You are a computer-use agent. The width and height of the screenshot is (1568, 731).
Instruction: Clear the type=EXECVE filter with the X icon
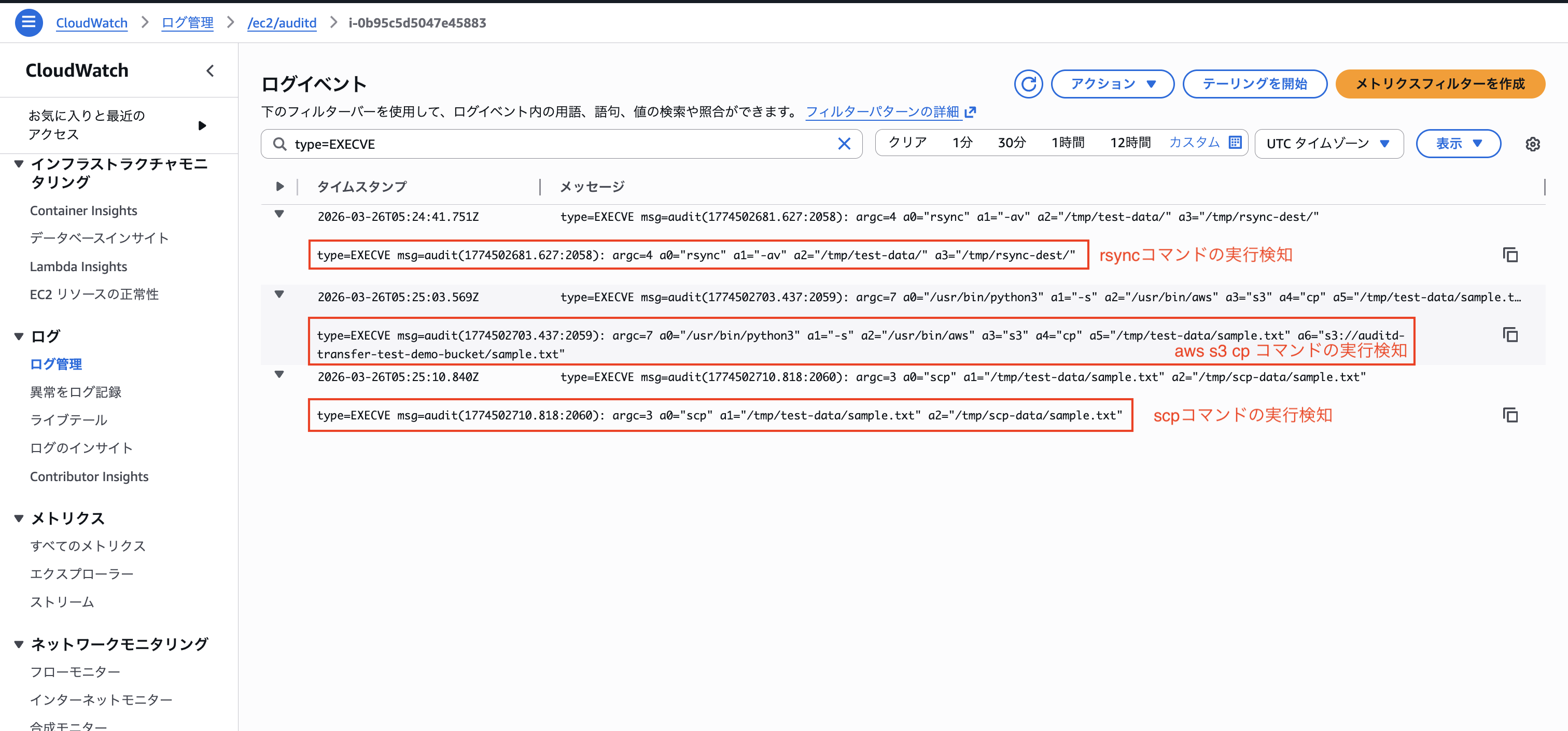(844, 144)
